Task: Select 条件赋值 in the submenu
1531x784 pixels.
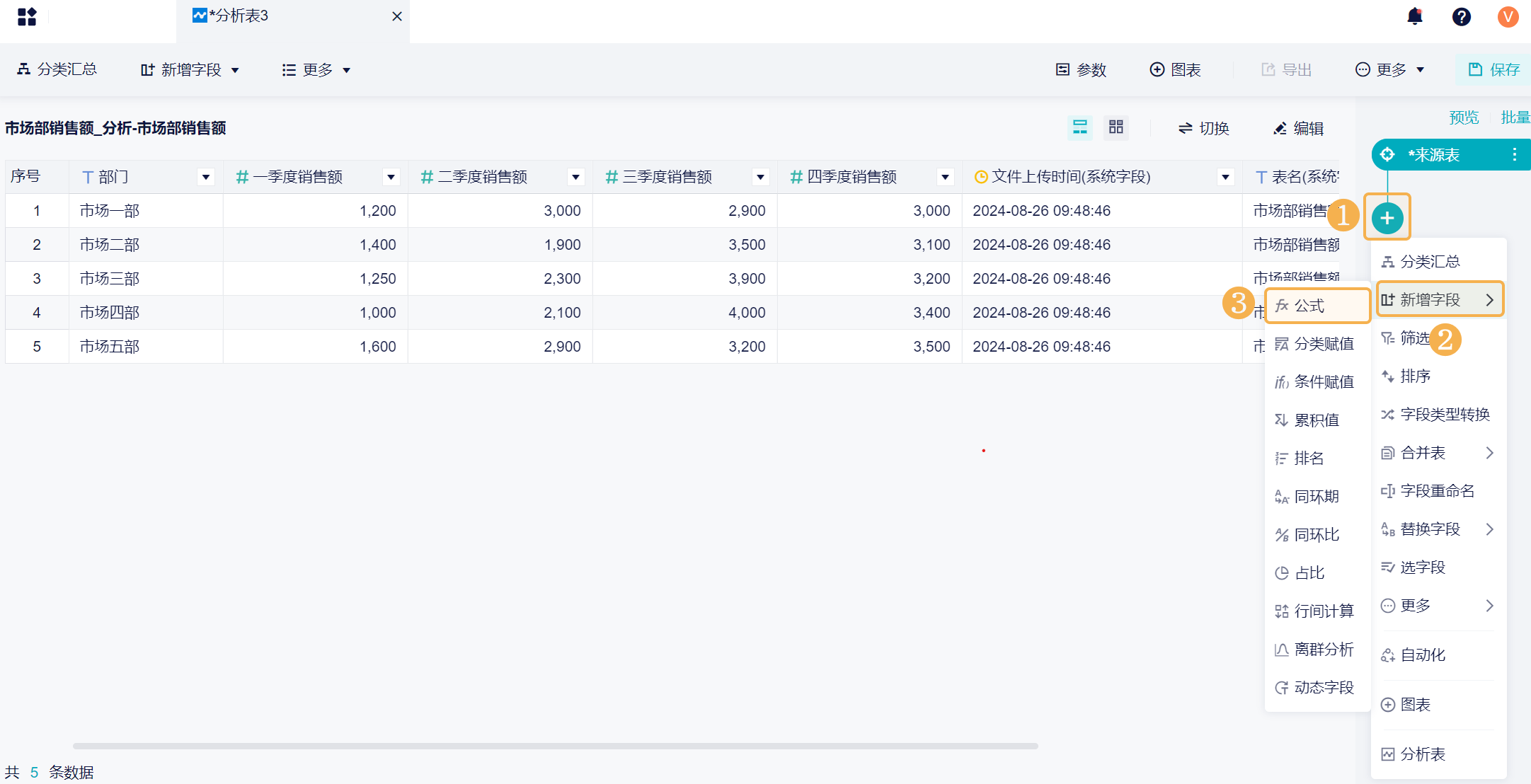Action: click(1317, 381)
